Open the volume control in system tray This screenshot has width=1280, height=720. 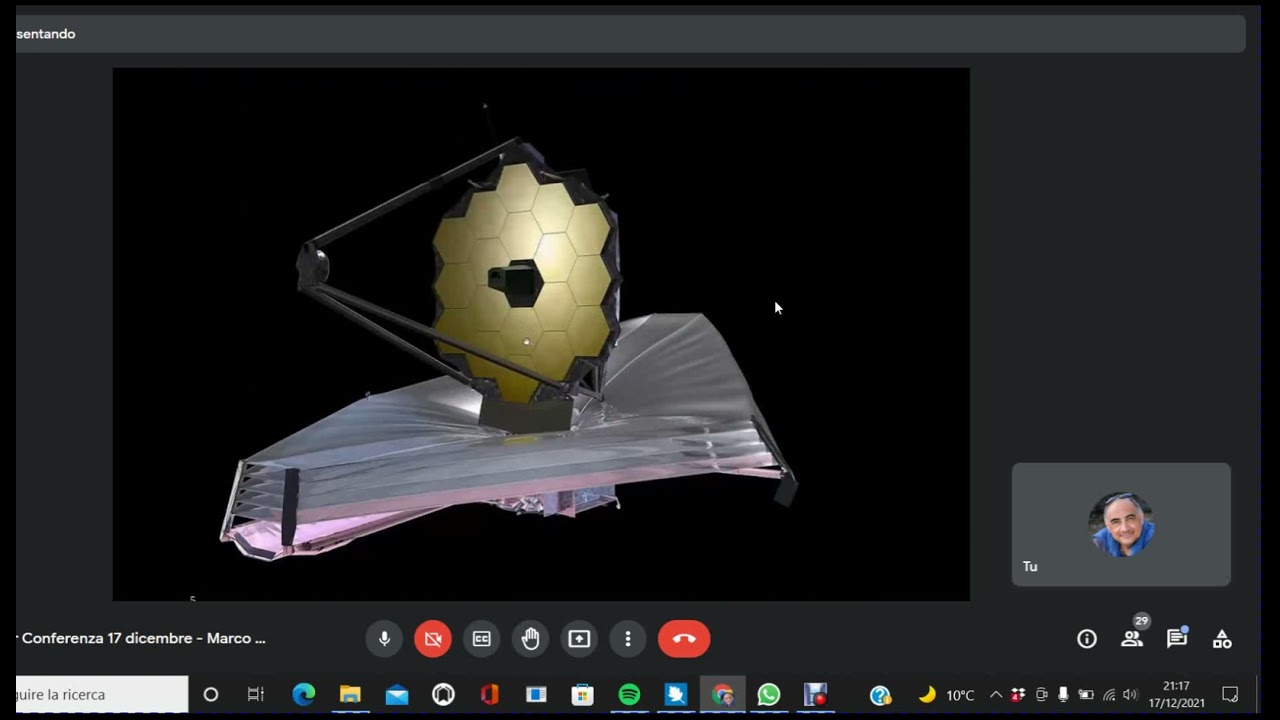click(x=1130, y=695)
